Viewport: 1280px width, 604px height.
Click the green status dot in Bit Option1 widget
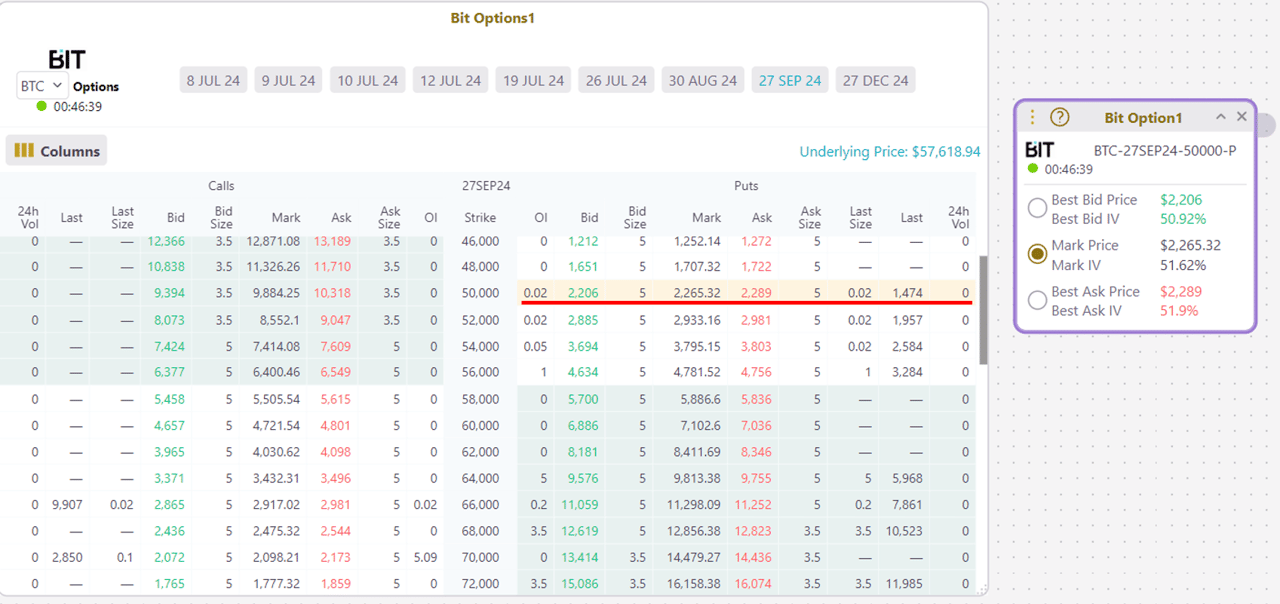point(1033,169)
